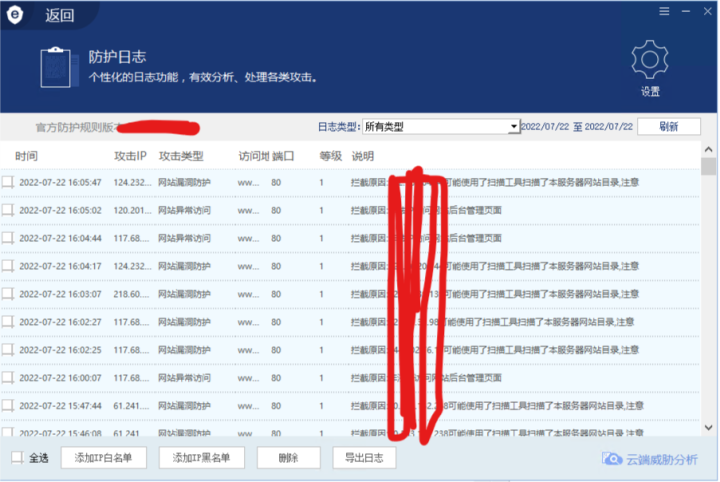Sort by 时间 column header
Screen dimensions: 720x482
point(26,156)
